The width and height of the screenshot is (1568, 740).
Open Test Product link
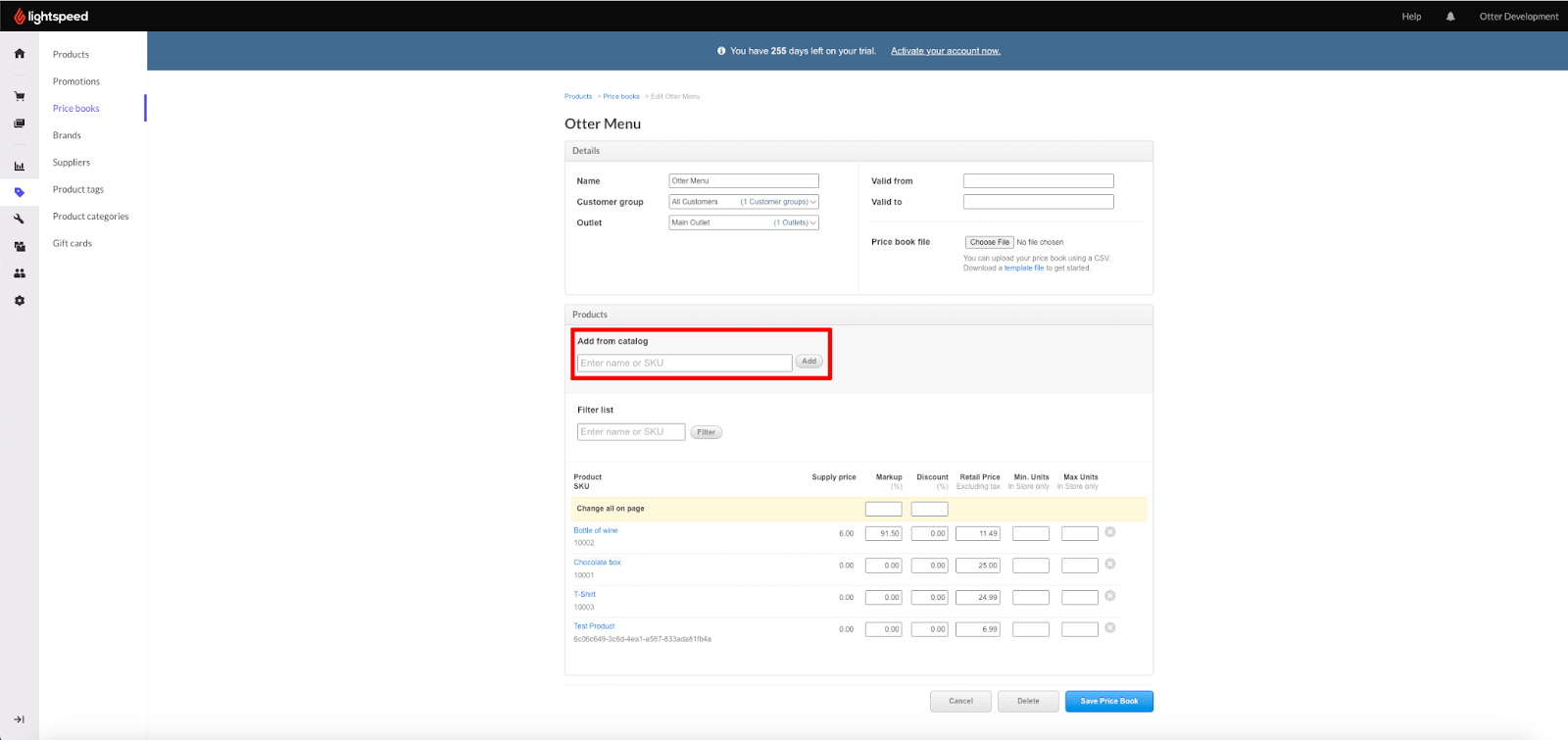(x=594, y=626)
